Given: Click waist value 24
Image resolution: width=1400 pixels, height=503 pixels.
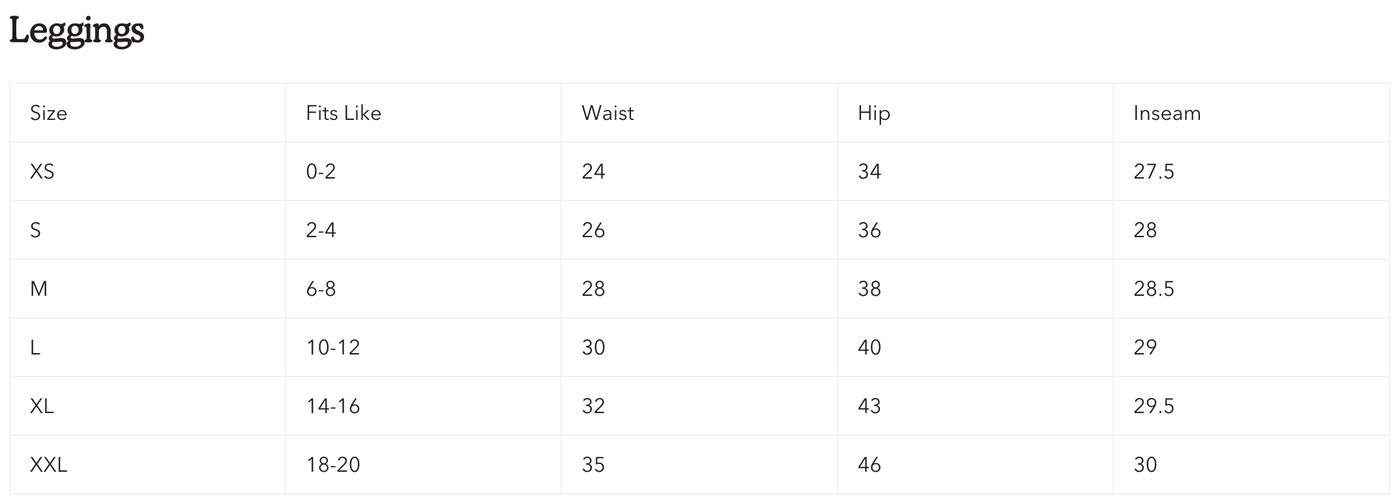Looking at the screenshot, I should [x=593, y=172].
